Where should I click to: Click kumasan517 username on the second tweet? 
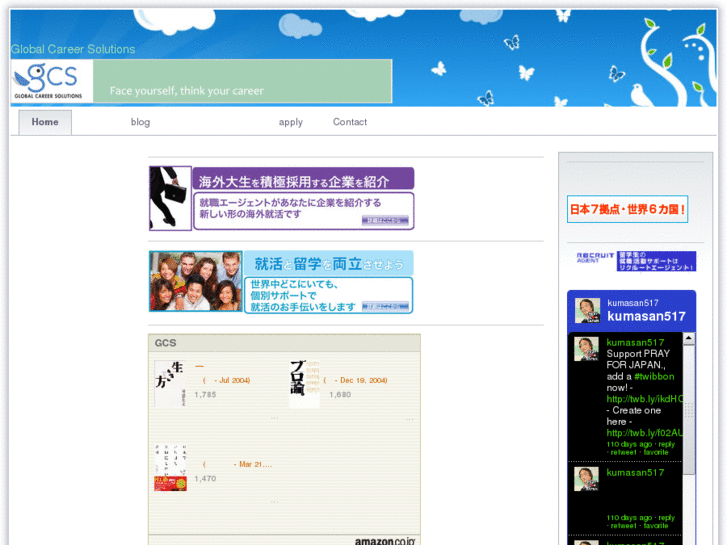tap(635, 473)
